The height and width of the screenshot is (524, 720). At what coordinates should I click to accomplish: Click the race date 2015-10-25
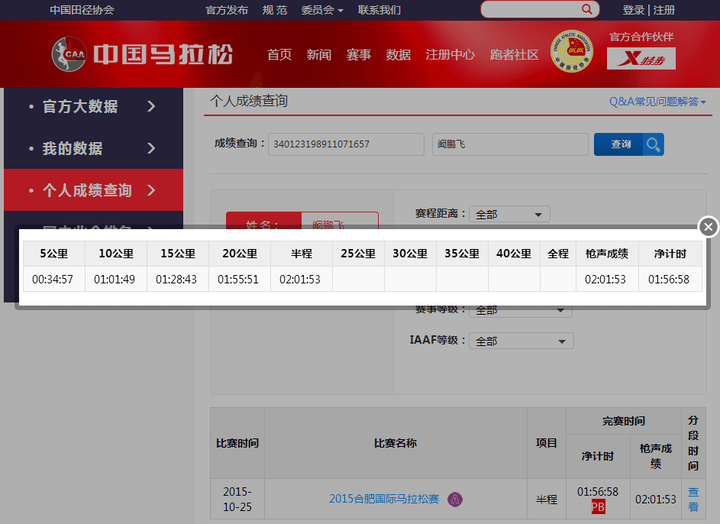pyautogui.click(x=237, y=499)
